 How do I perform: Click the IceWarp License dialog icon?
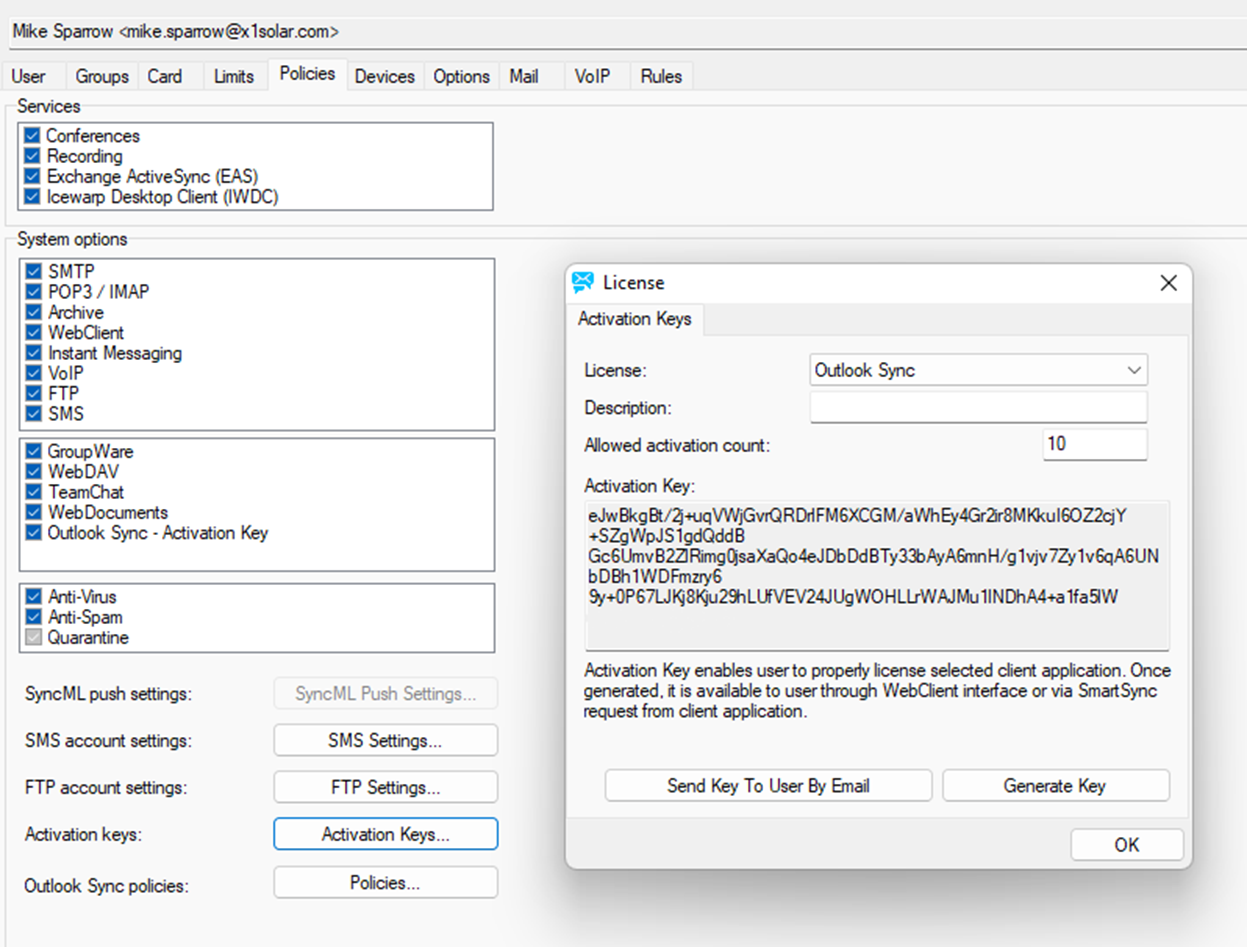[x=583, y=283]
